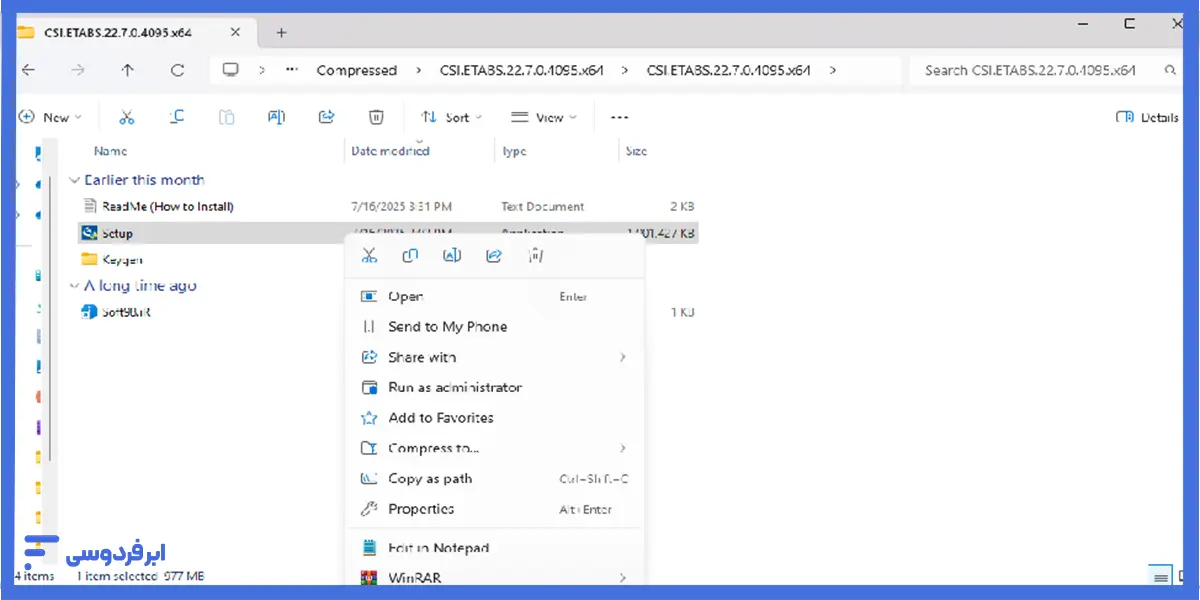Collapse the A long time ago group
This screenshot has height=600, width=1200.
[x=73, y=286]
